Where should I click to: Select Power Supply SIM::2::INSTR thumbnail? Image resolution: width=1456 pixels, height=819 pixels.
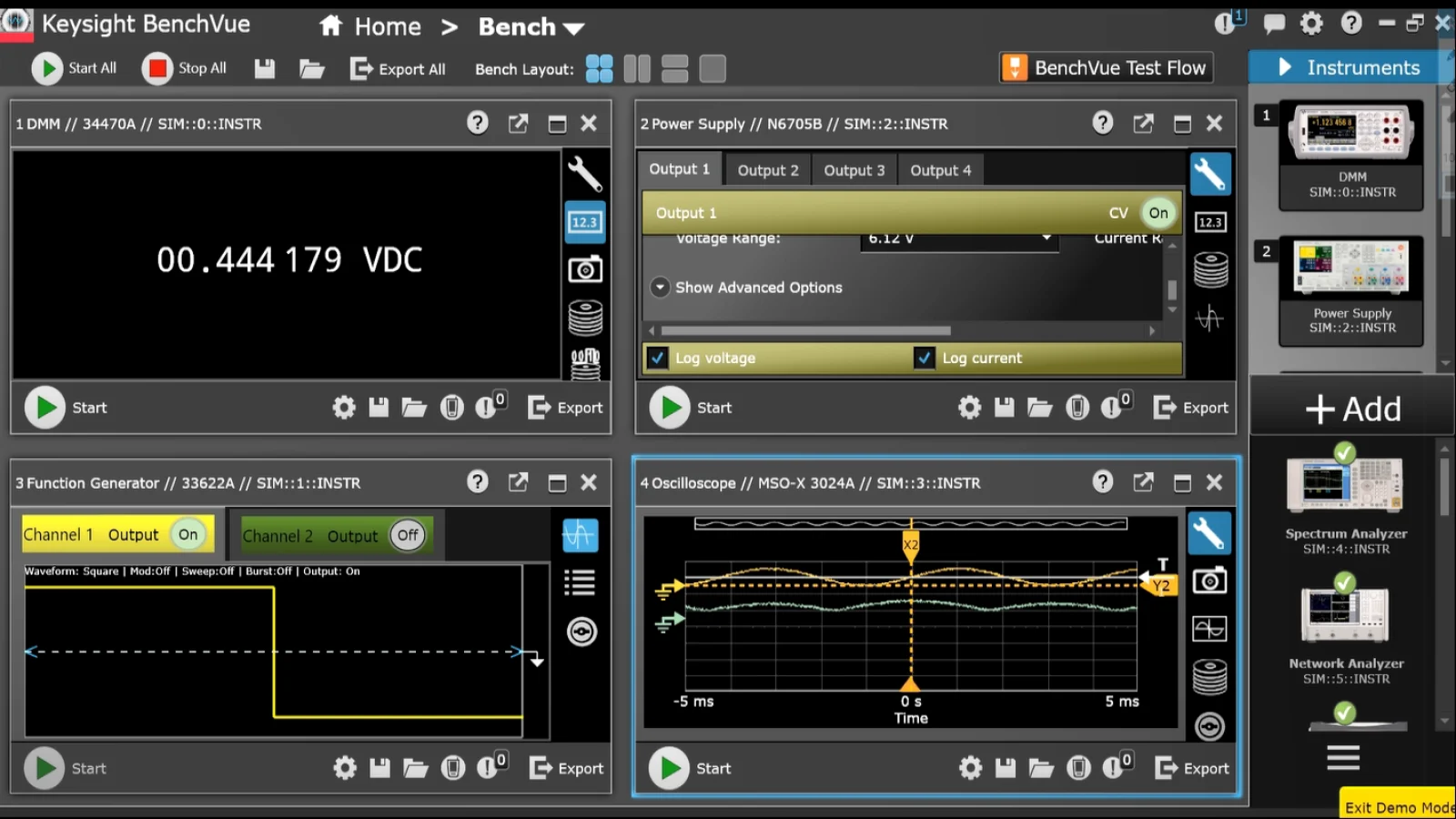[x=1351, y=291]
